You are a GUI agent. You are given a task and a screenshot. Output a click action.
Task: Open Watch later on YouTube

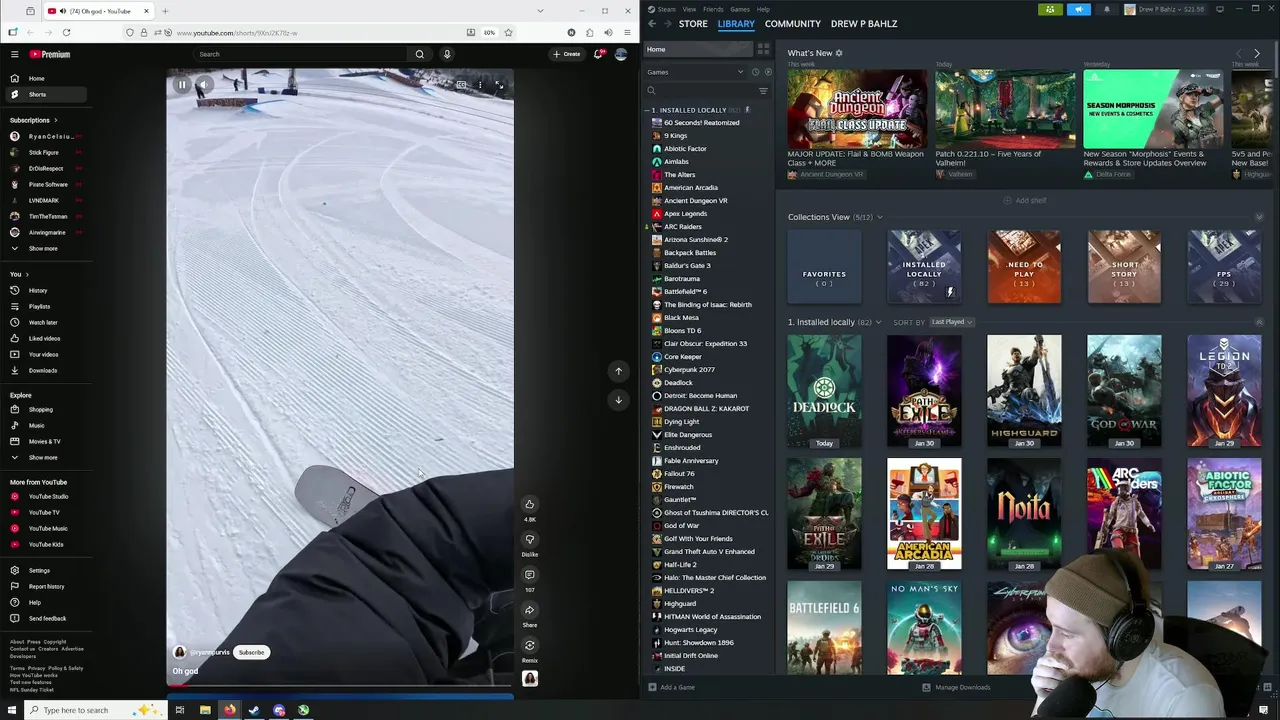coord(44,322)
